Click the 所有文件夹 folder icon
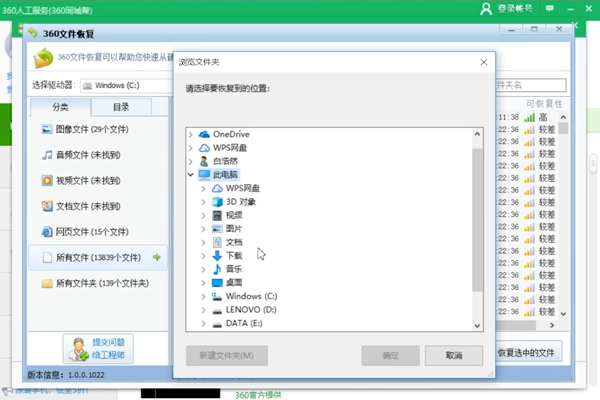The width and height of the screenshot is (600, 400). click(x=47, y=283)
